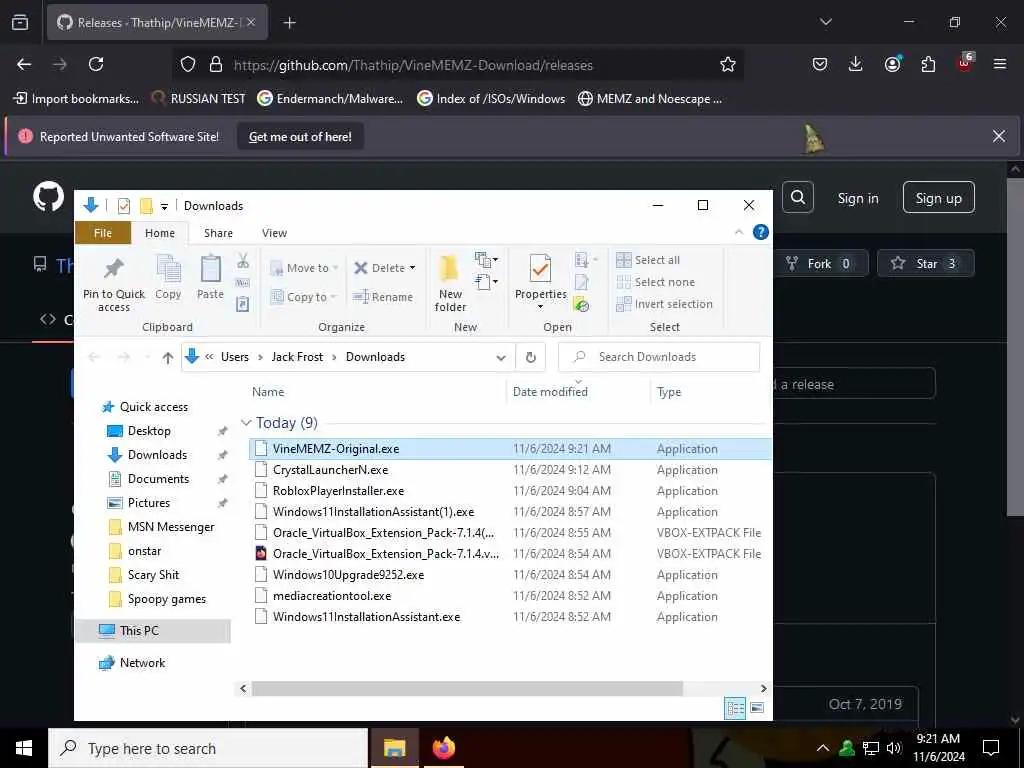This screenshot has width=1024, height=768.
Task: Click the volume speaker tray icon
Action: [x=894, y=748]
